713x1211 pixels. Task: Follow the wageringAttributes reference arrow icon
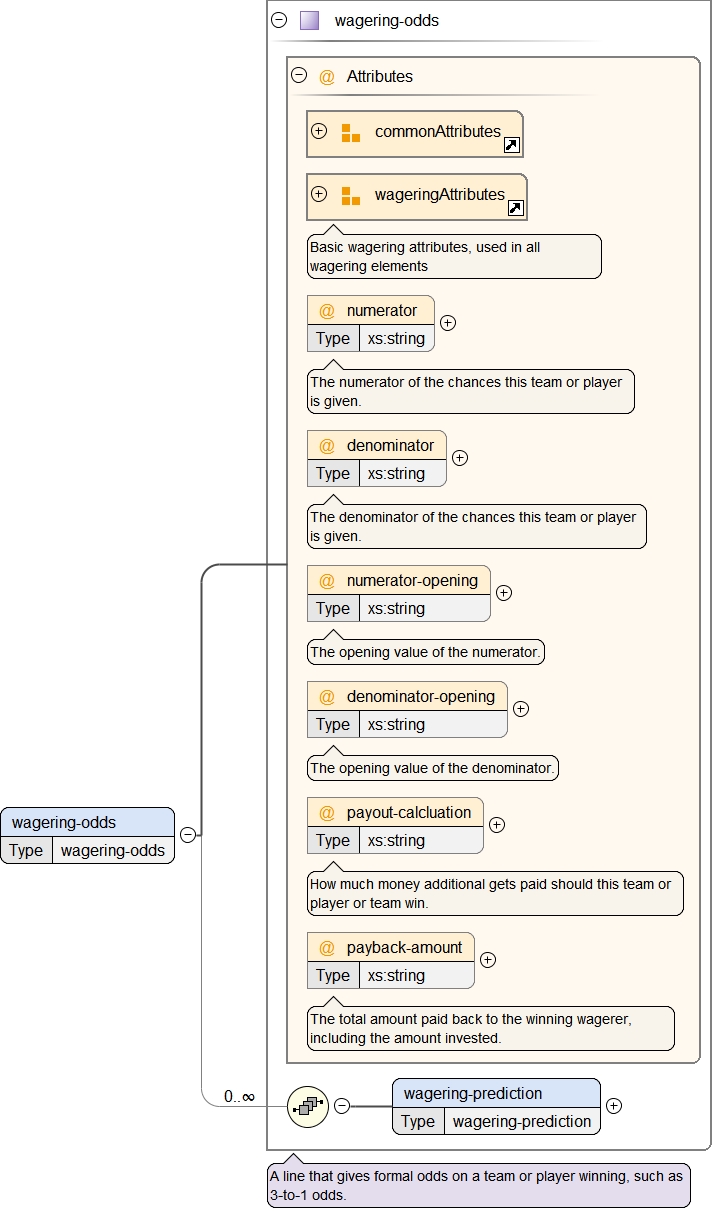click(515, 208)
